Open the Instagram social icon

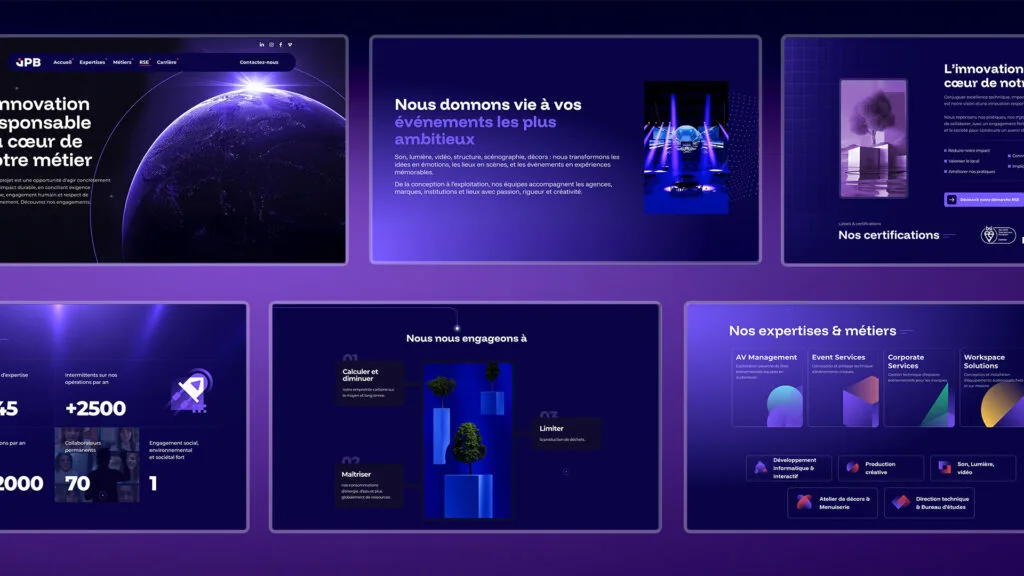click(272, 44)
